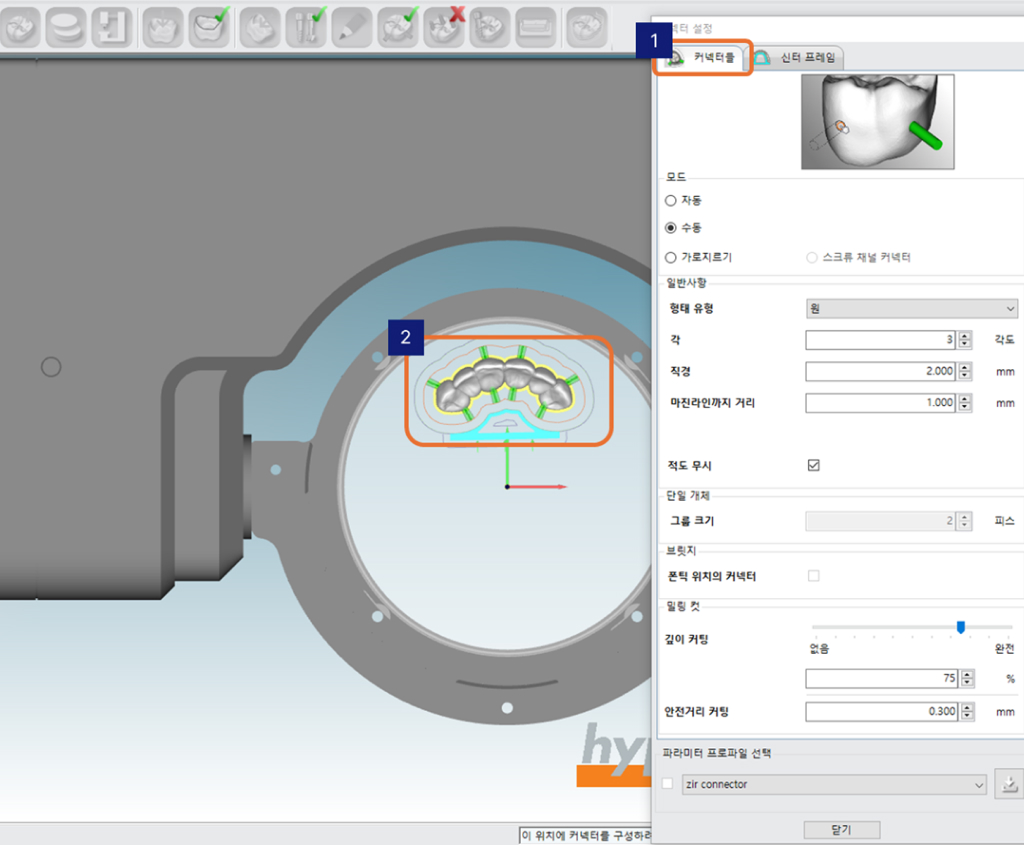Click the 깊이 커팅 slider handle
Viewport: 1024px width, 845px height.
click(x=960, y=627)
